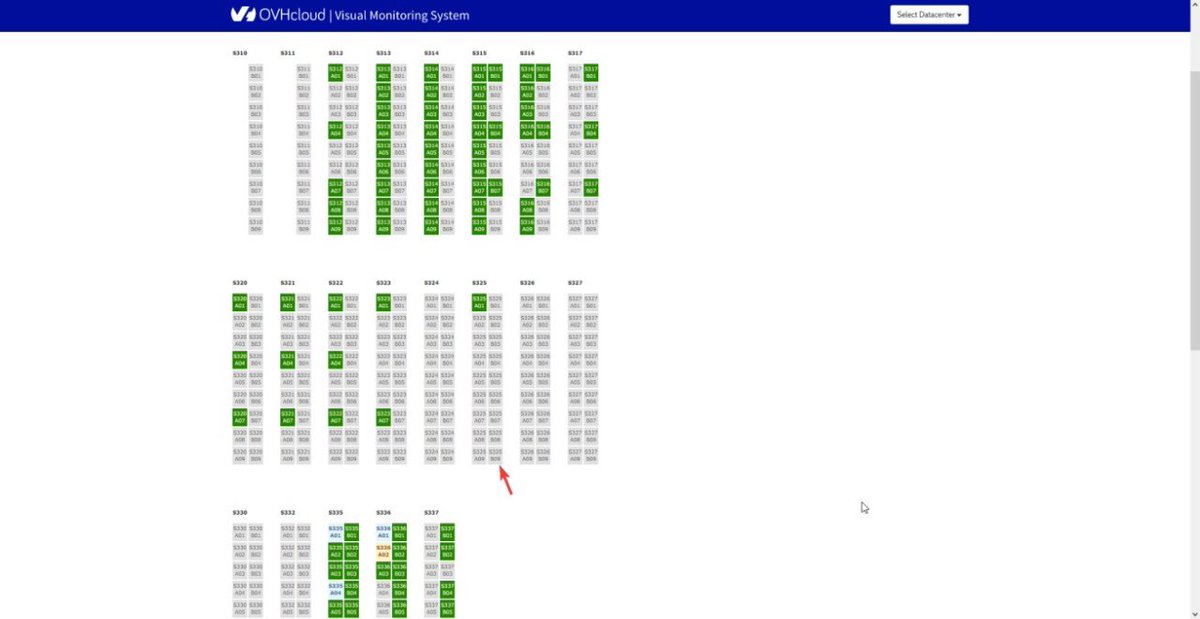Select grey rack tile S332 B02
Screen dimensions: 1200x619
coord(303,550)
